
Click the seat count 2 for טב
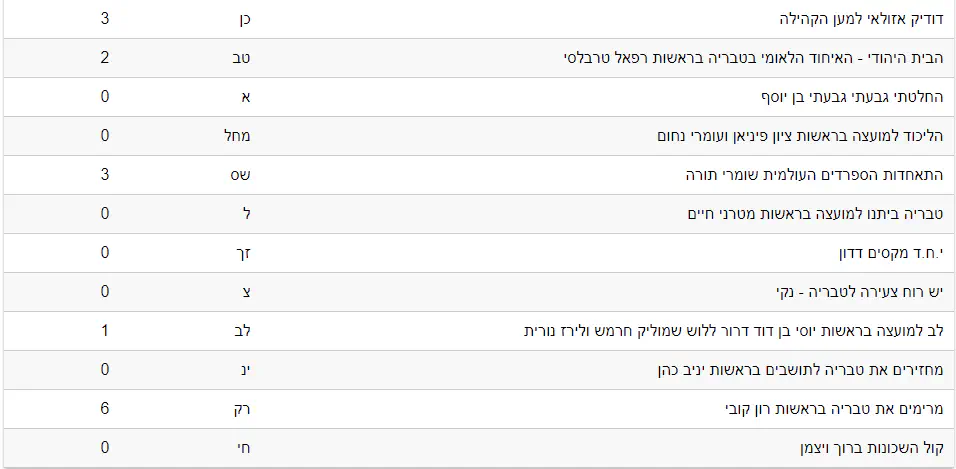pos(105,58)
